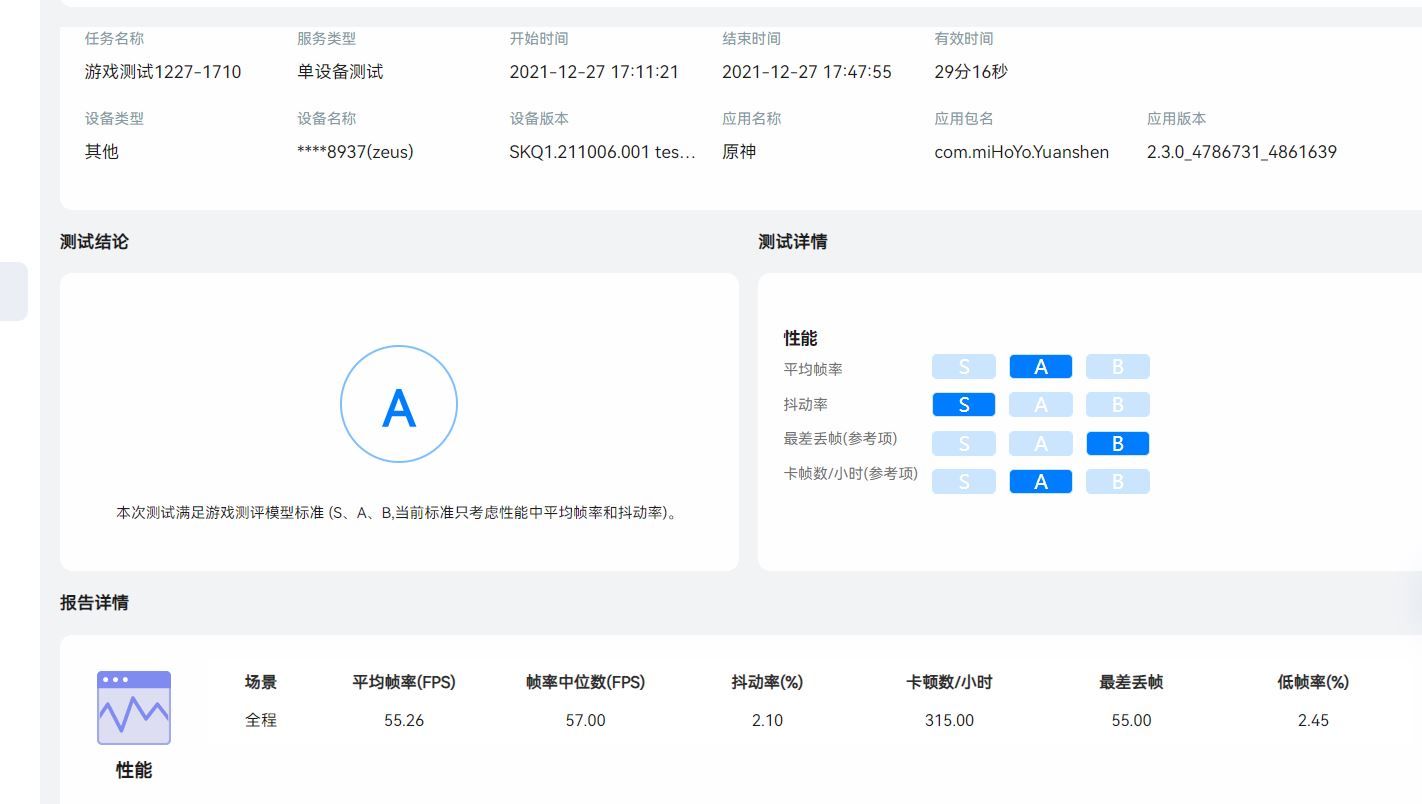1422x804 pixels.
Task: Click device type value 其他
Action: pos(102,152)
